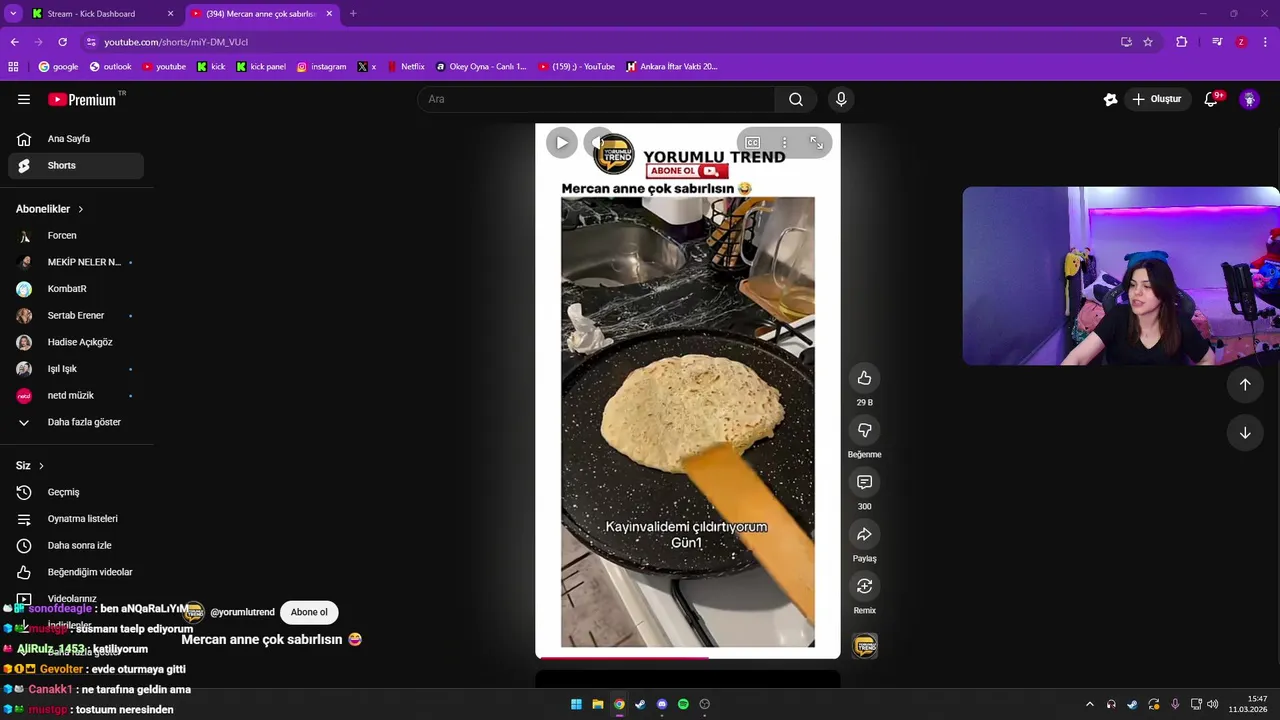Open the kick panel bookmark
The width and height of the screenshot is (1280, 720).
[261, 67]
